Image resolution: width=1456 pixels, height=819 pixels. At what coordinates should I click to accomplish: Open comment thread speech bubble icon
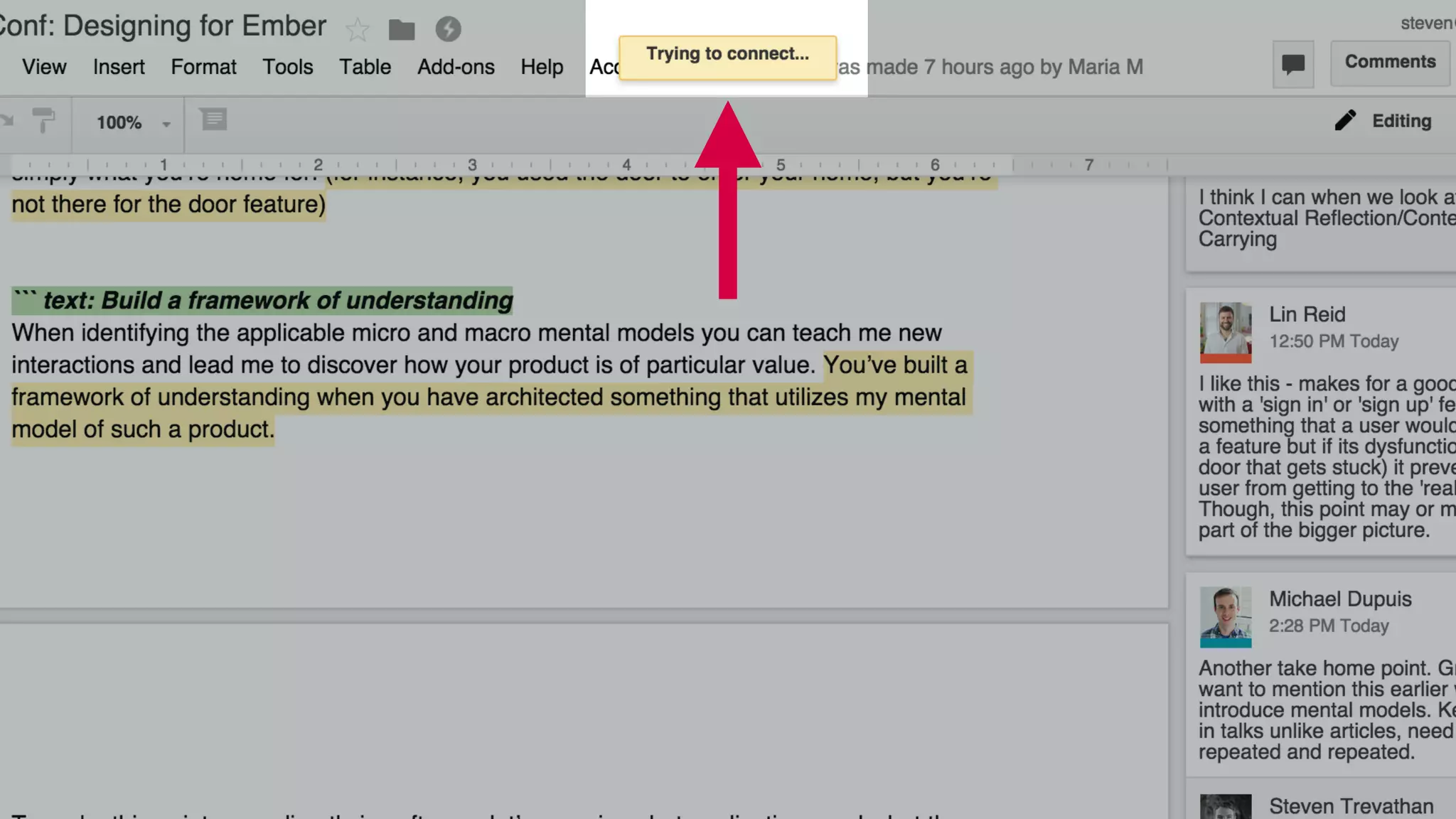pos(1292,65)
